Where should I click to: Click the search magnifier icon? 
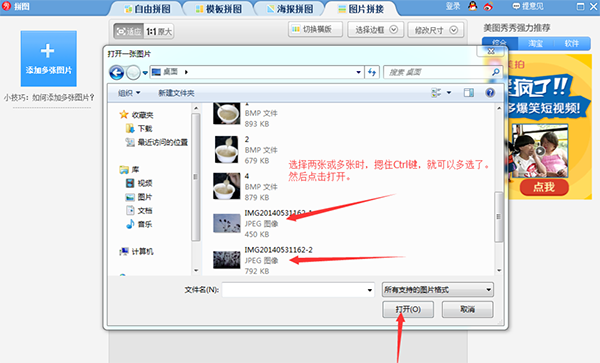click(496, 72)
